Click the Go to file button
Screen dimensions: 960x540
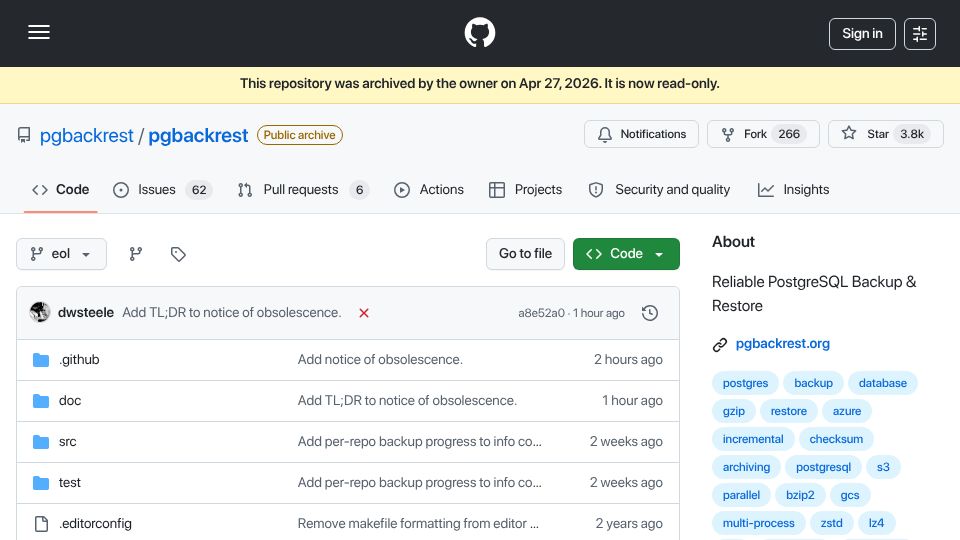pyautogui.click(x=525, y=254)
